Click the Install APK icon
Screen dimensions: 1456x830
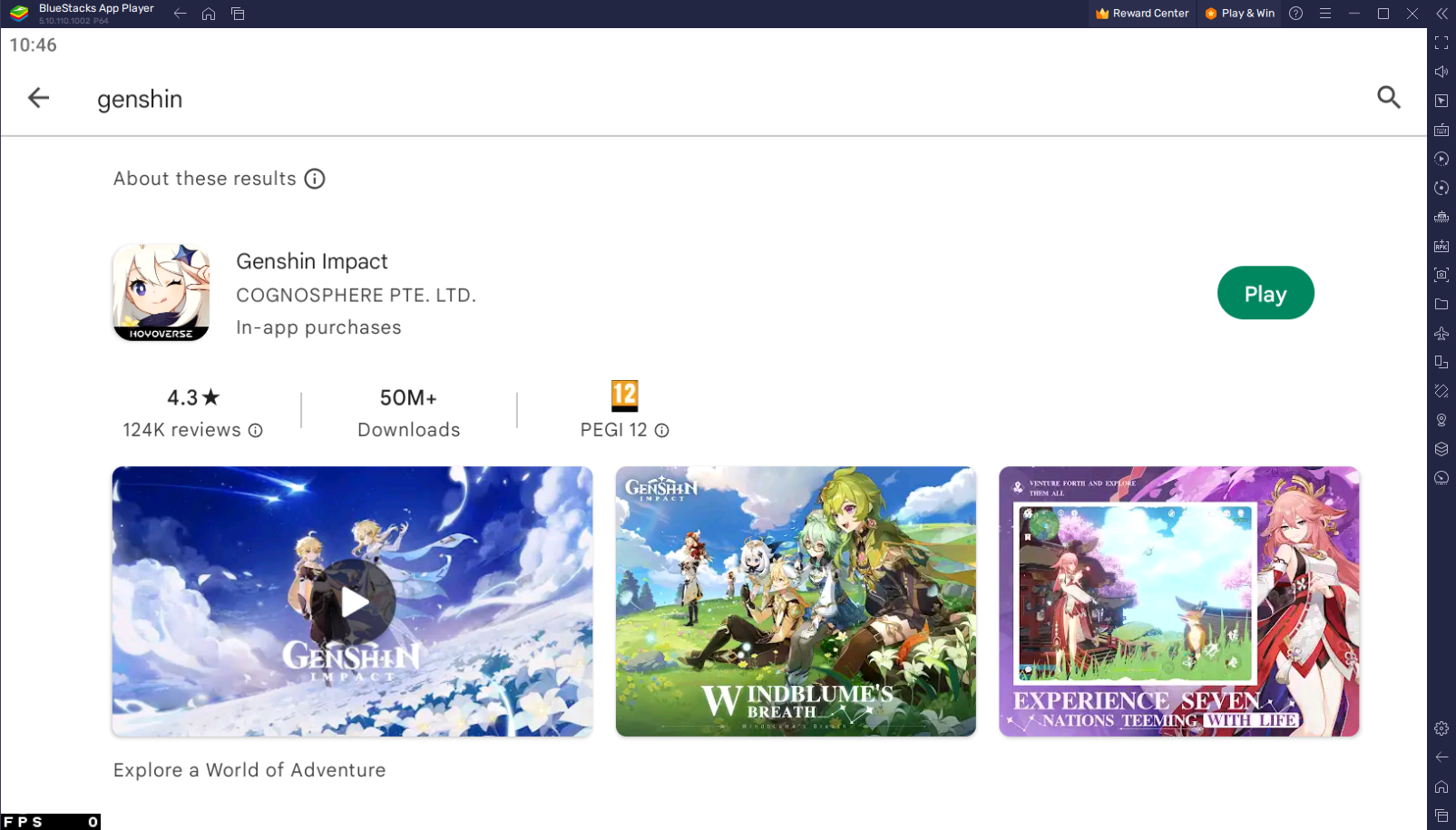(x=1441, y=246)
